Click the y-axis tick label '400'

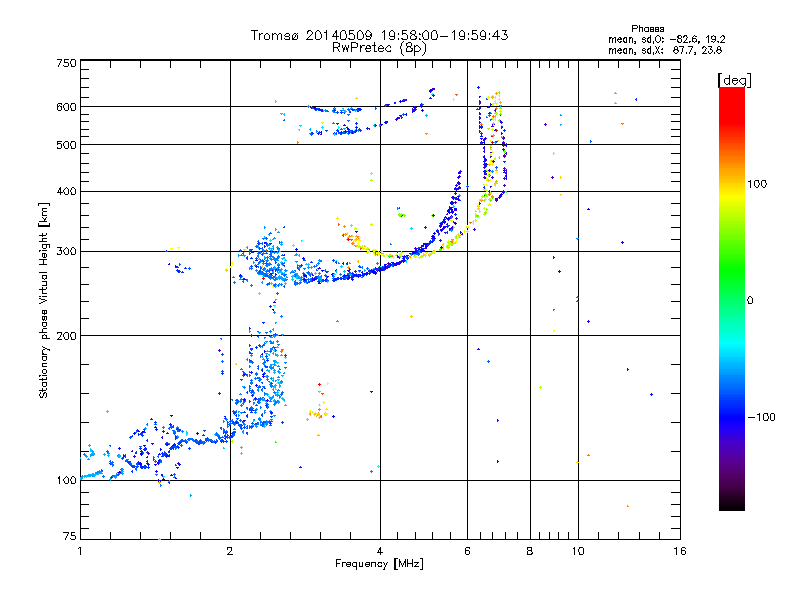66,191
